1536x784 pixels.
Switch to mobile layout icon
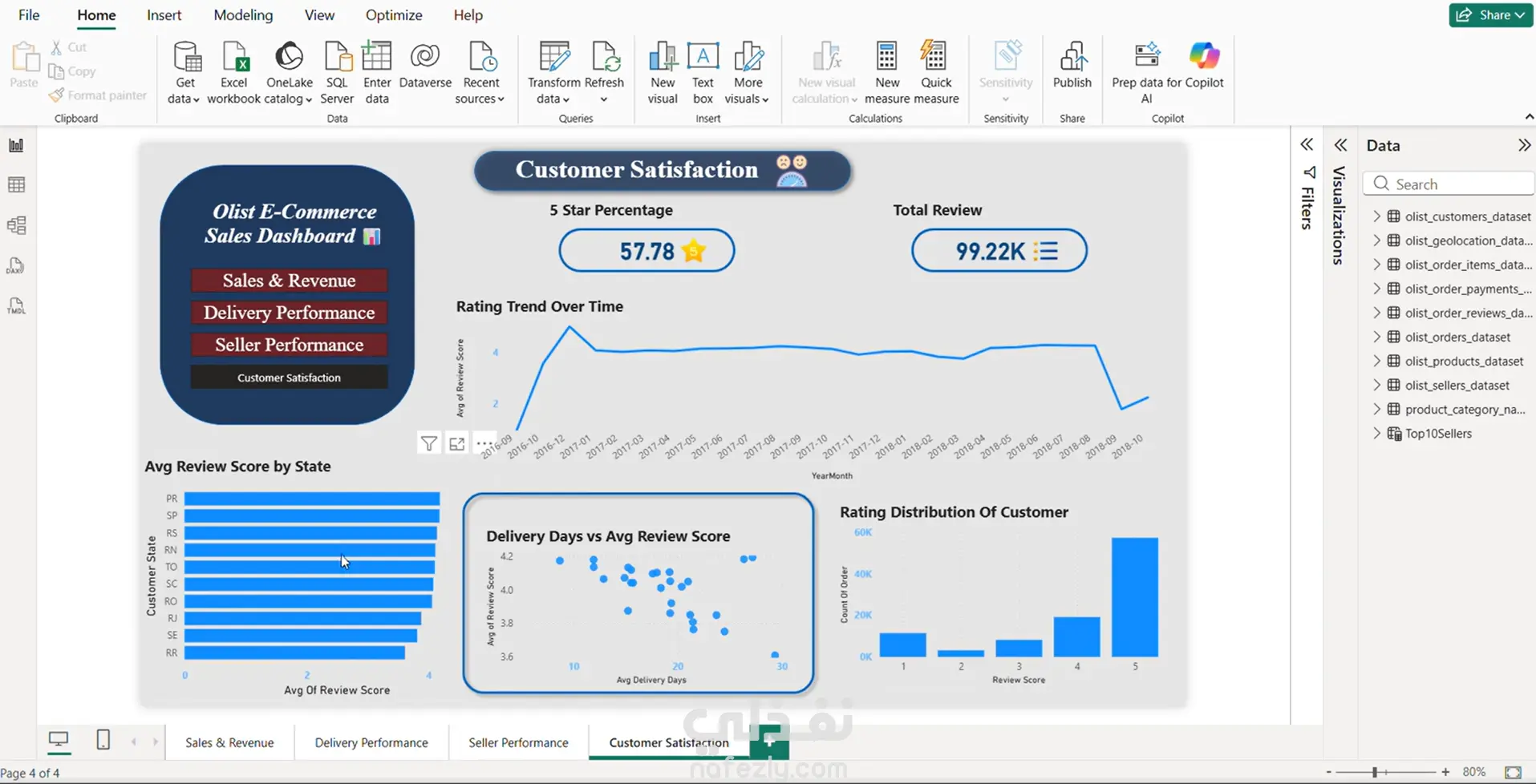(103, 739)
